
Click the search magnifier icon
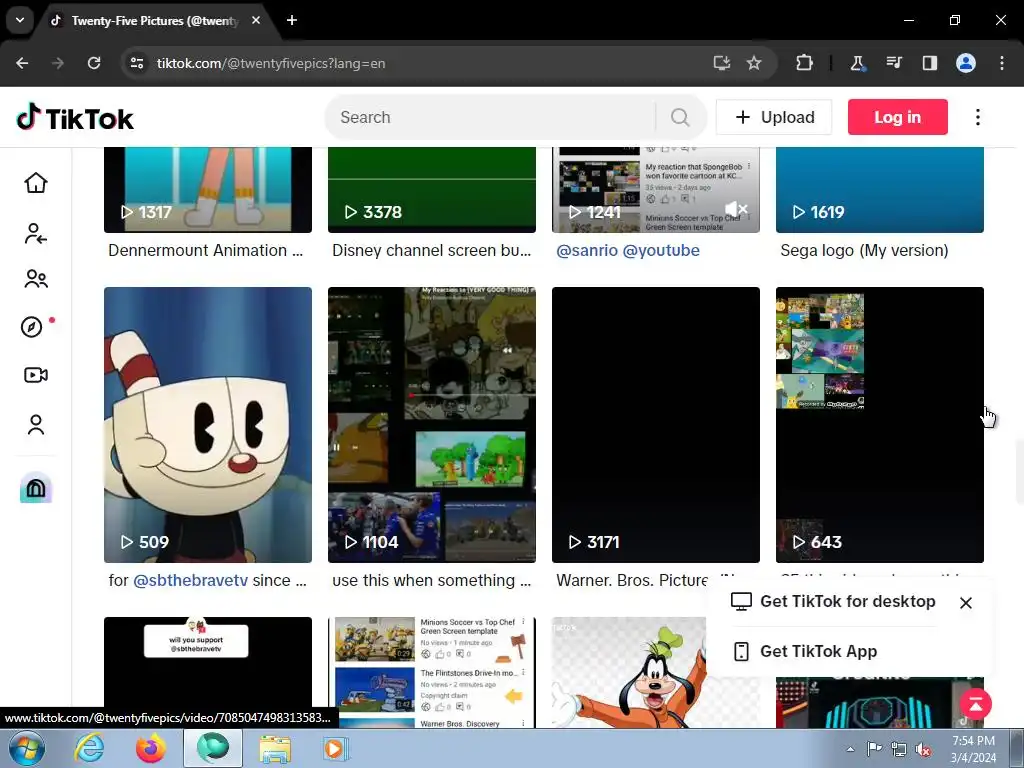click(x=680, y=118)
